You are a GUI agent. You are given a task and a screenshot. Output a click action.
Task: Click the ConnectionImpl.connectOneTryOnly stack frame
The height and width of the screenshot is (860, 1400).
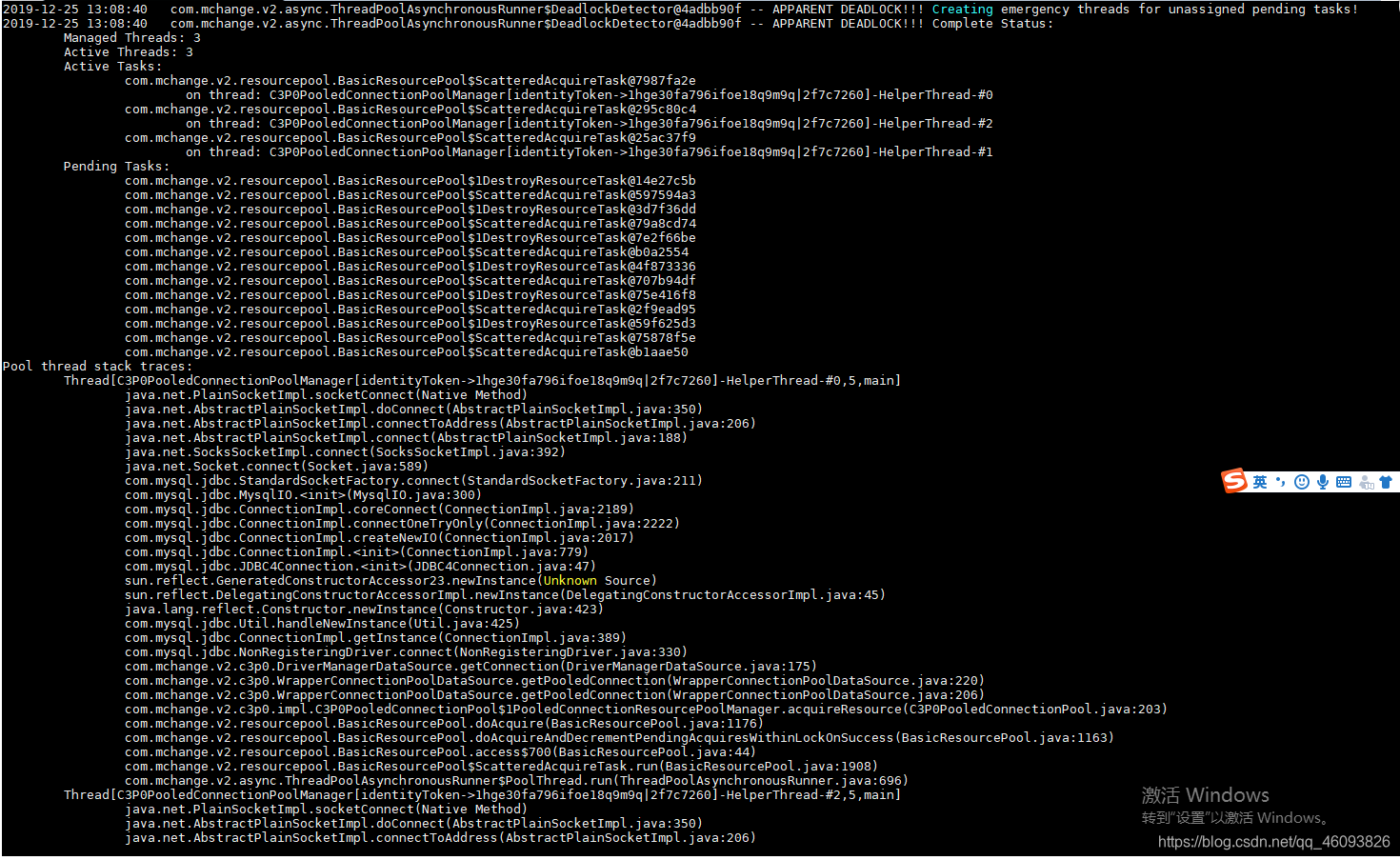402,524
